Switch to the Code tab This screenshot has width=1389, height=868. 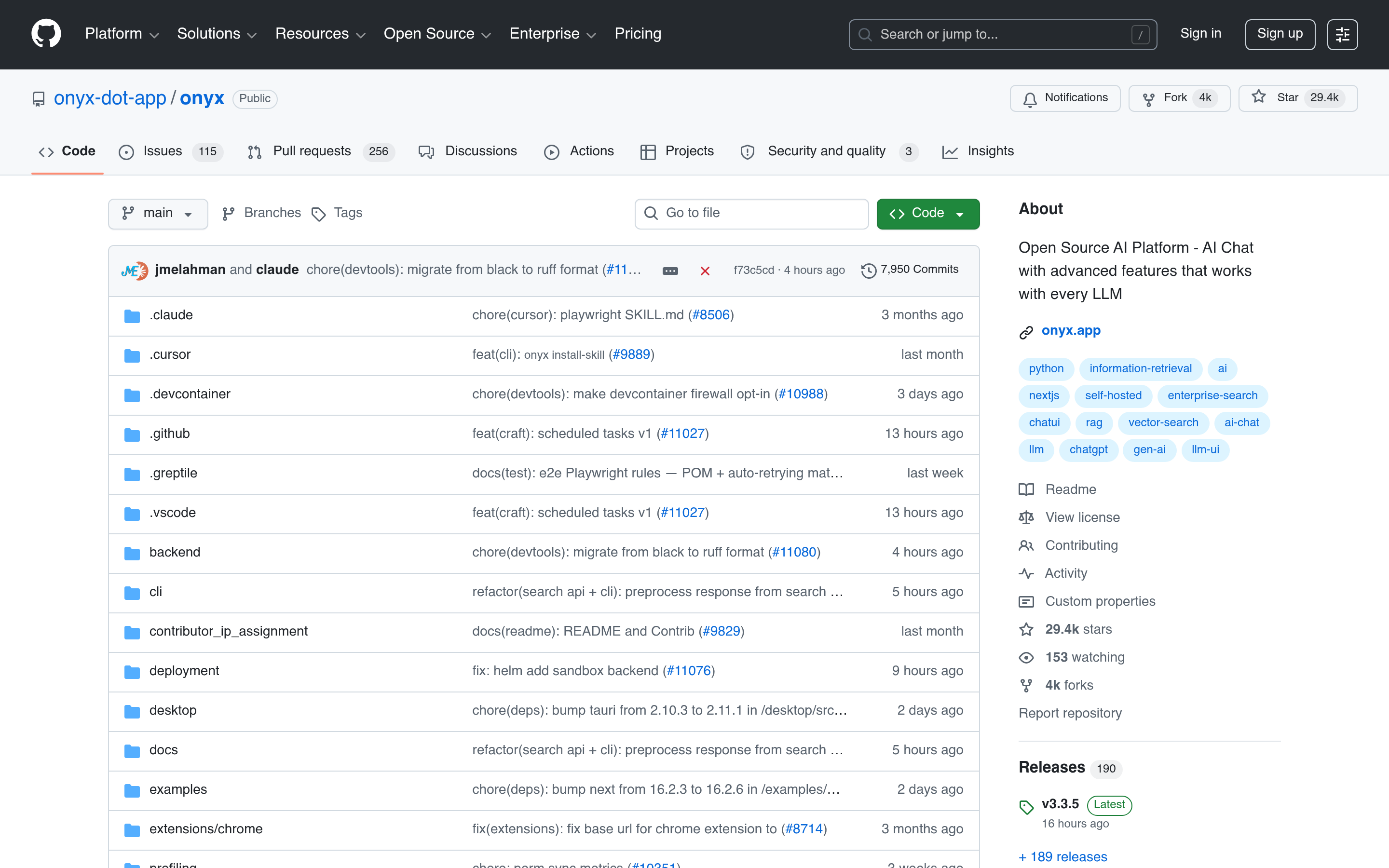[x=67, y=151]
